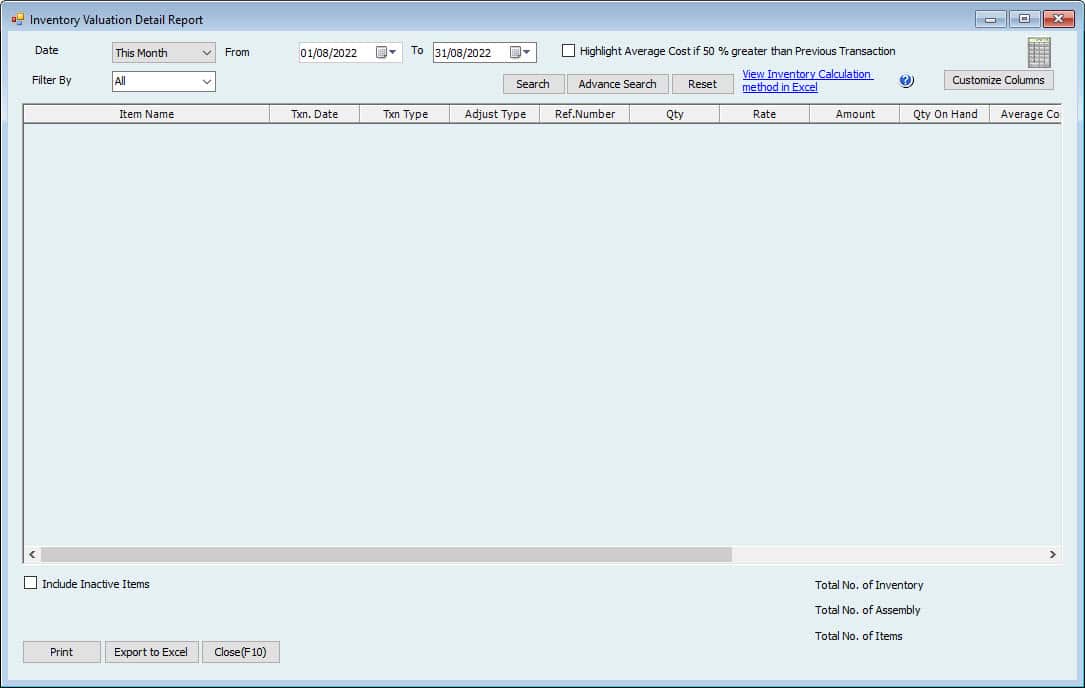Open the Filter By dropdown
The width and height of the screenshot is (1085, 688).
point(163,81)
